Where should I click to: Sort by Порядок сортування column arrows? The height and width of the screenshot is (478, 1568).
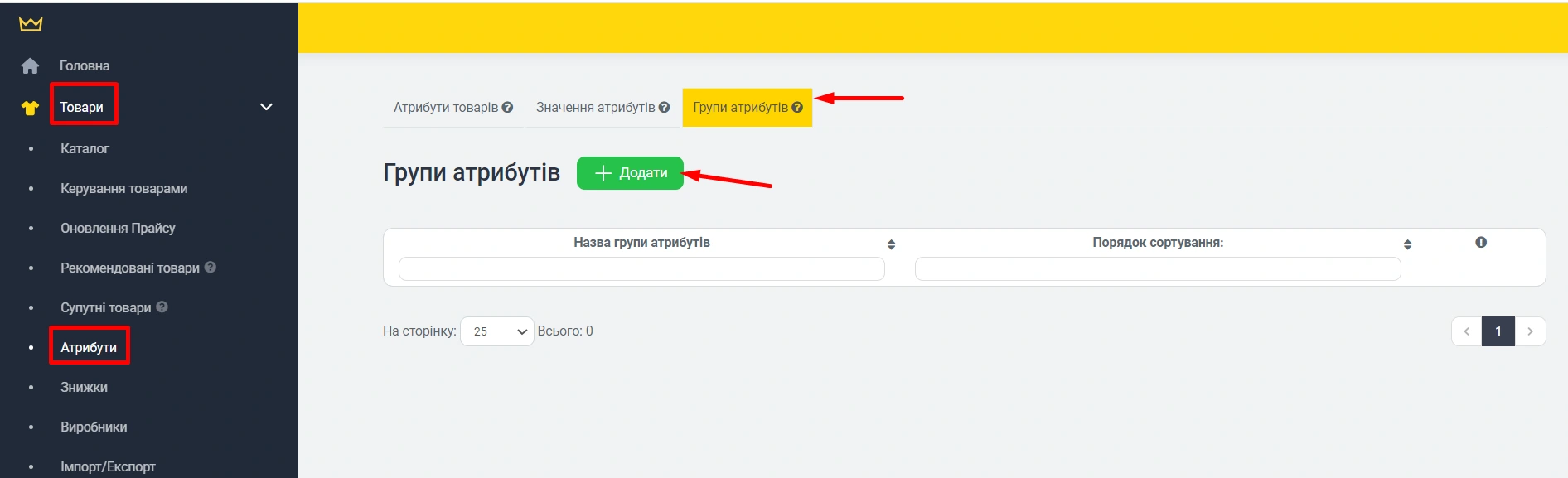click(x=1406, y=244)
